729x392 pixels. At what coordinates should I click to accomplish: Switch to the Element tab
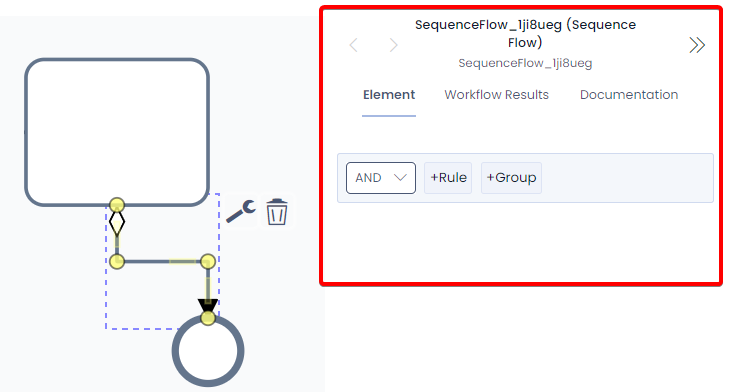point(389,95)
